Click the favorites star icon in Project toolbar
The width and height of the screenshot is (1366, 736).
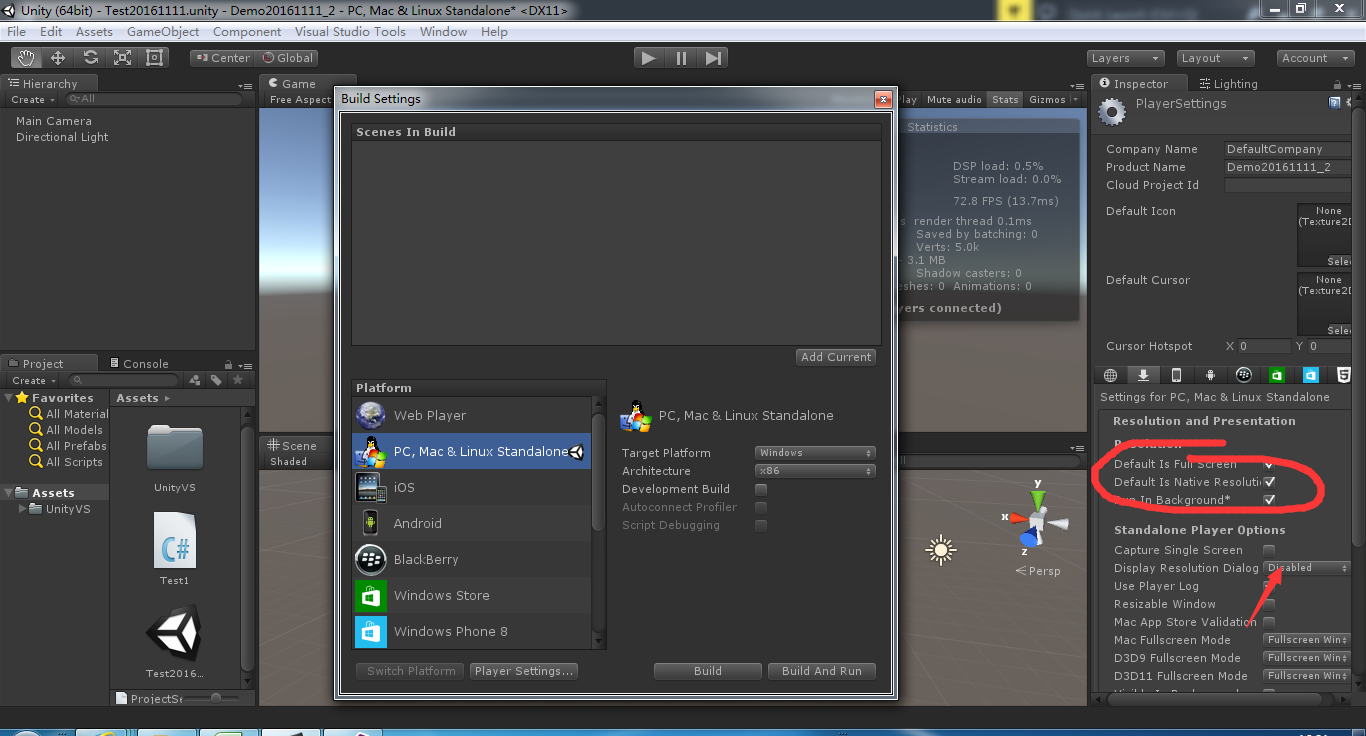[238, 380]
